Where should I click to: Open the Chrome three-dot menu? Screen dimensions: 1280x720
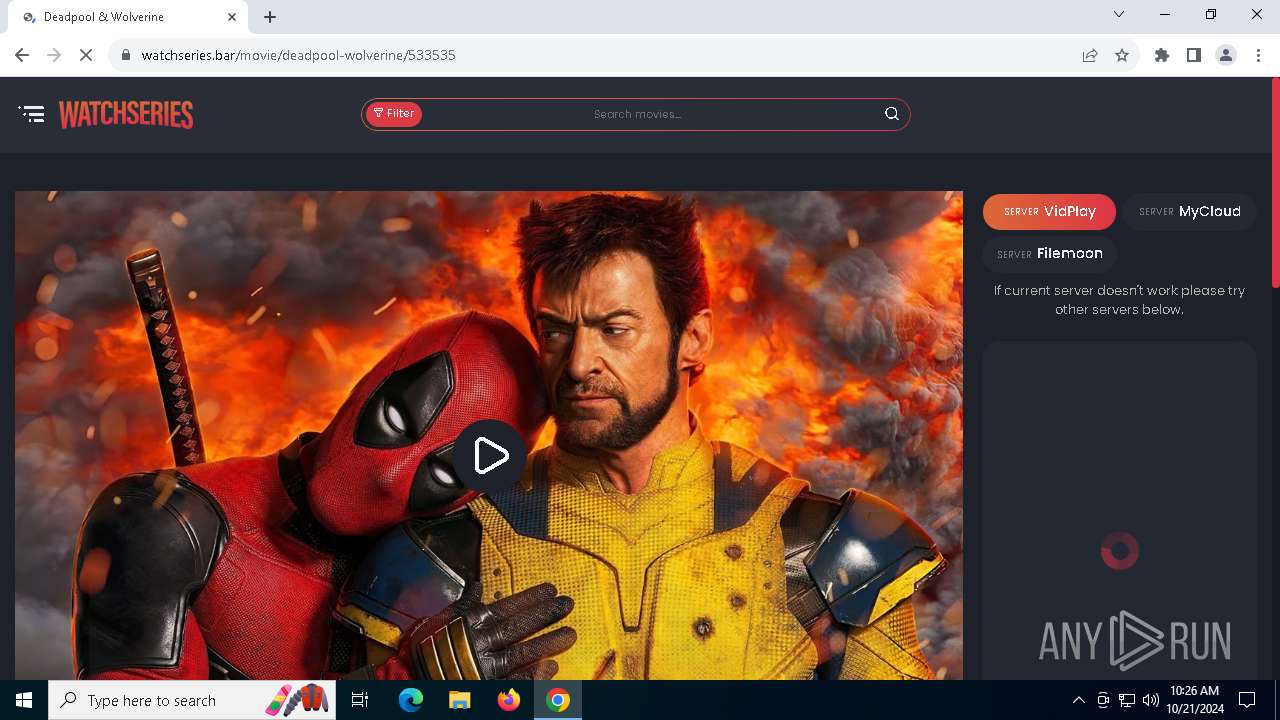tap(1258, 55)
